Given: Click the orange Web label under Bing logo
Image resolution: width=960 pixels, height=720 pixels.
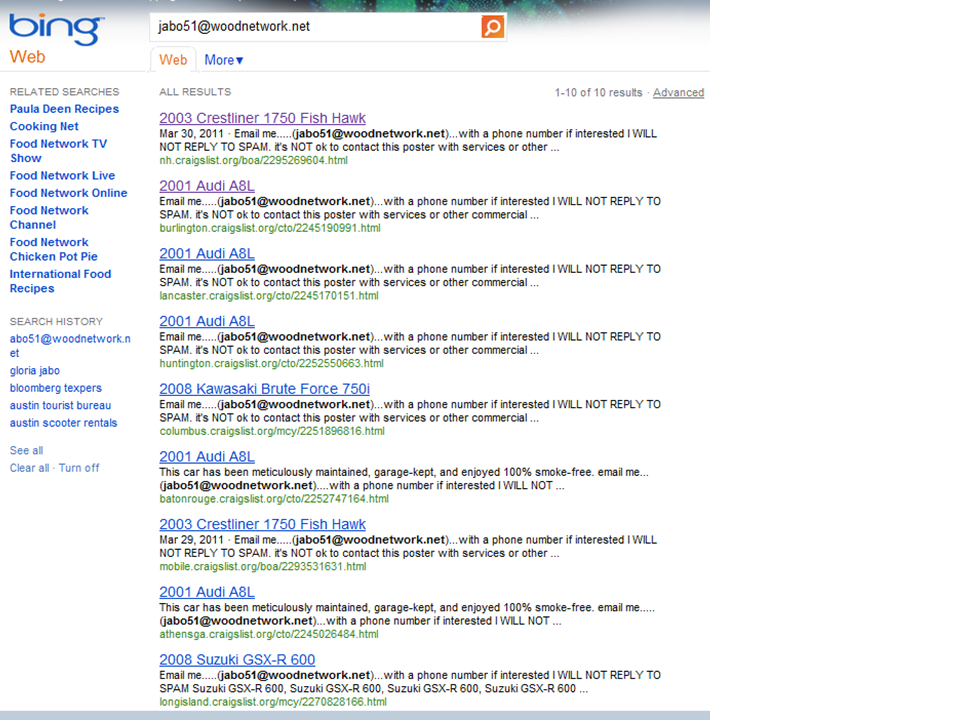Looking at the screenshot, I should point(28,57).
